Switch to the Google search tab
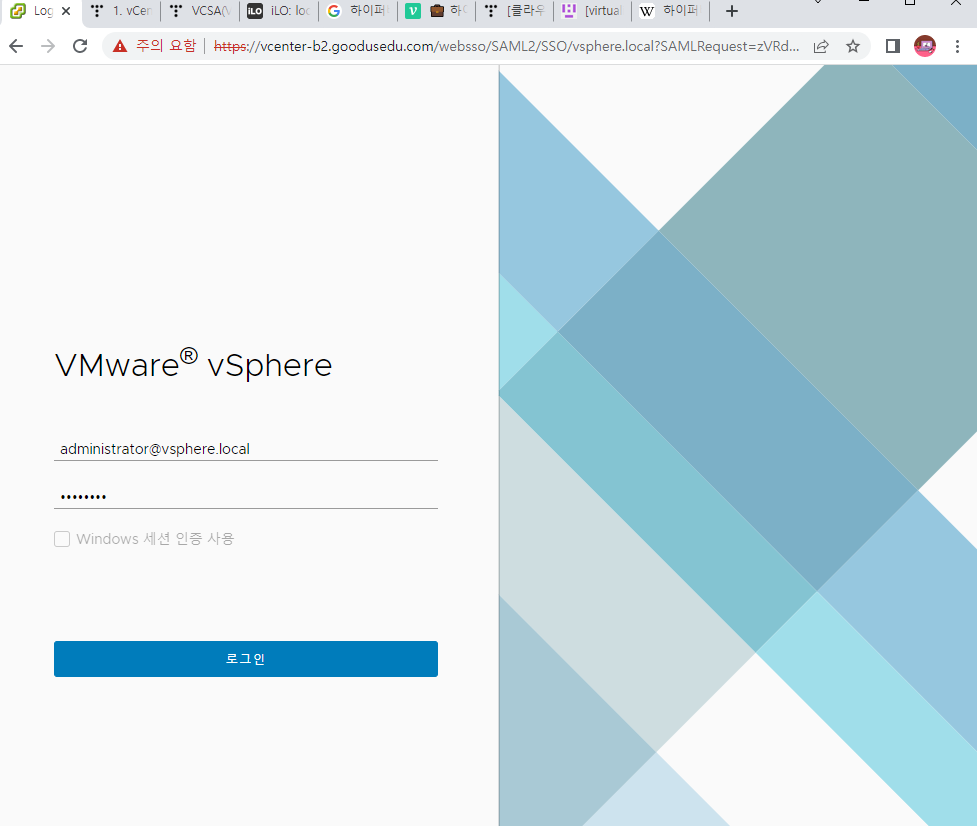 358,11
